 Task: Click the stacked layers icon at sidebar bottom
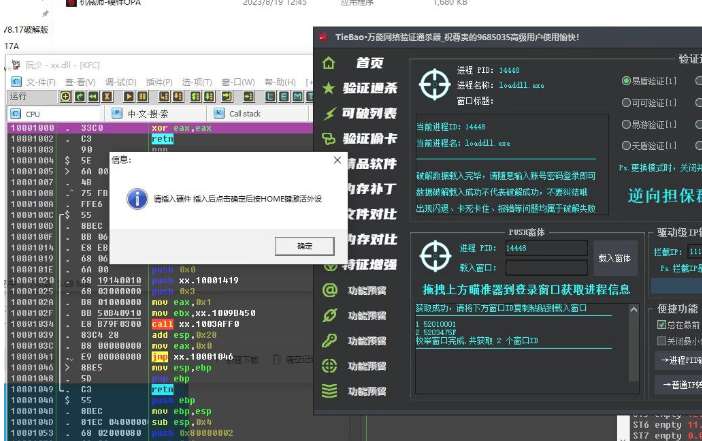click(328, 391)
